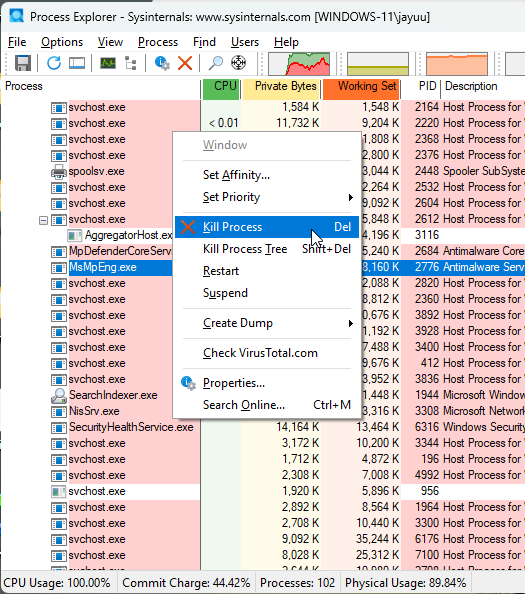Click the Find Handle or DLL magnifier icon
The height and width of the screenshot is (594, 525).
coord(216,63)
